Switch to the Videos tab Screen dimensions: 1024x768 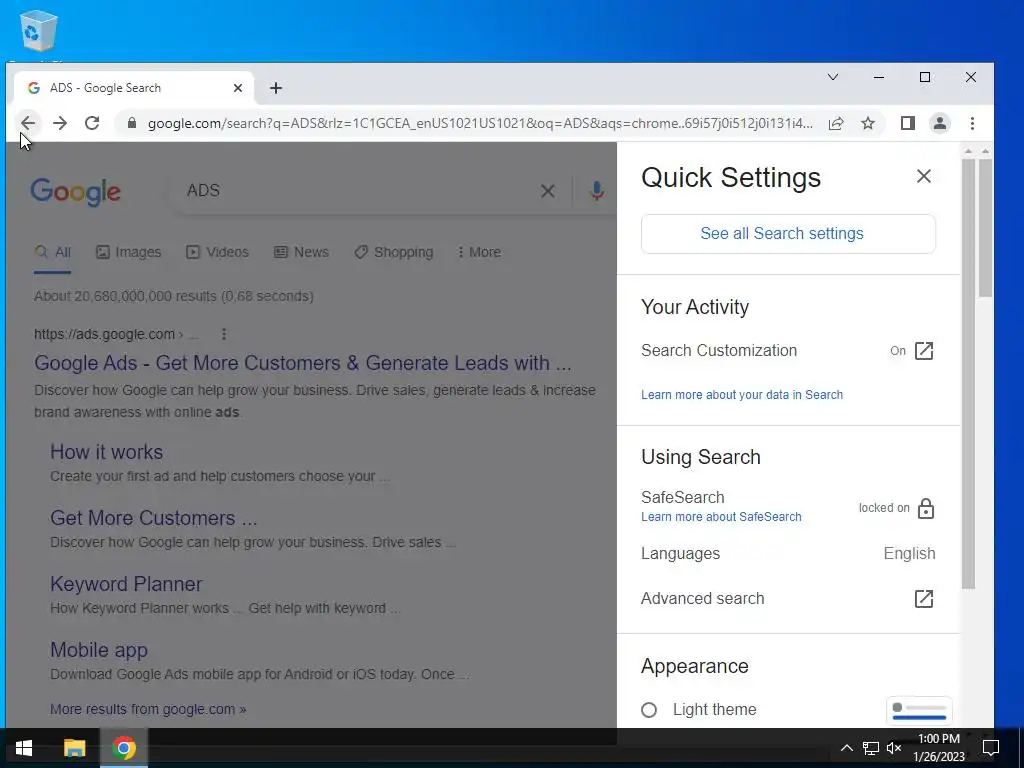[x=217, y=252]
